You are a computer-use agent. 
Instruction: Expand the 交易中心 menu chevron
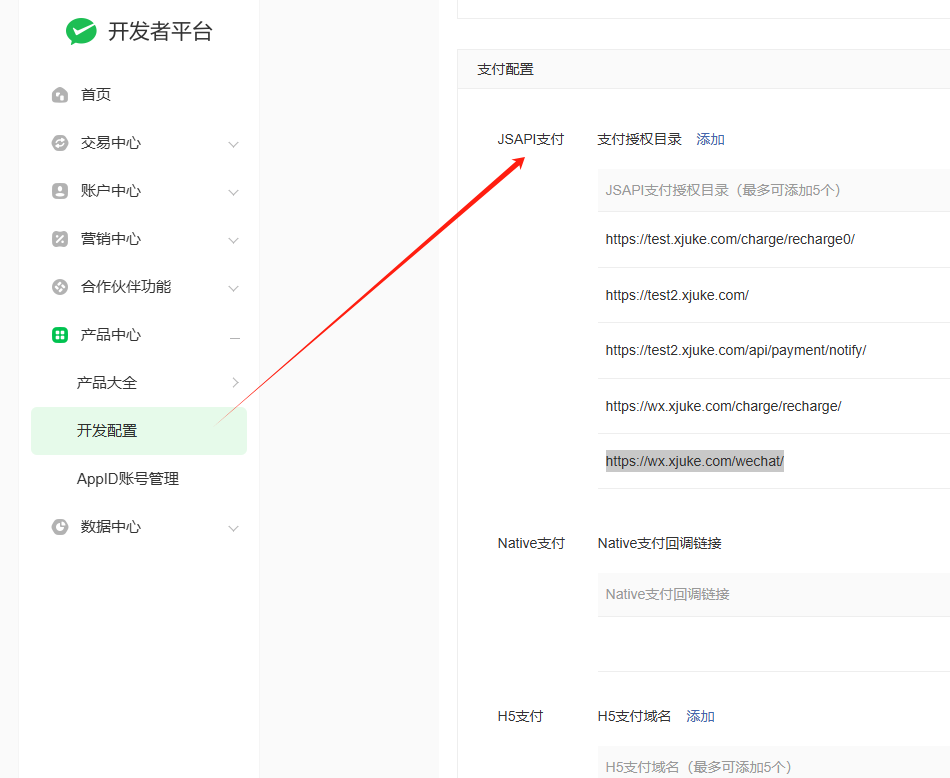coord(233,144)
